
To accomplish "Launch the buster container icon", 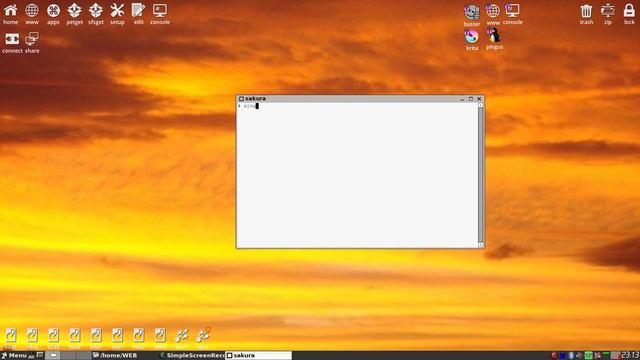I will [472, 16].
